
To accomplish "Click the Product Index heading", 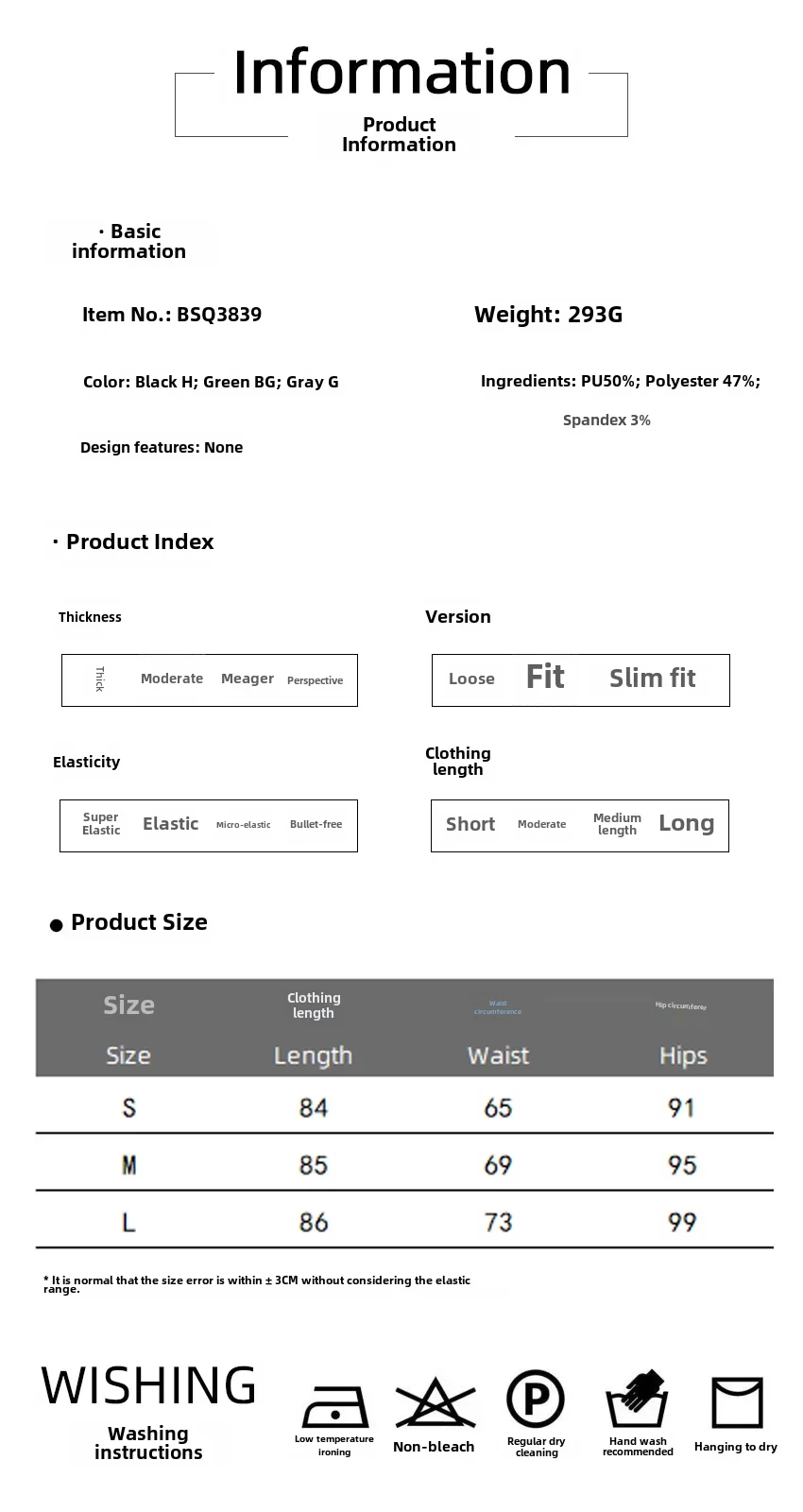I will (140, 541).
